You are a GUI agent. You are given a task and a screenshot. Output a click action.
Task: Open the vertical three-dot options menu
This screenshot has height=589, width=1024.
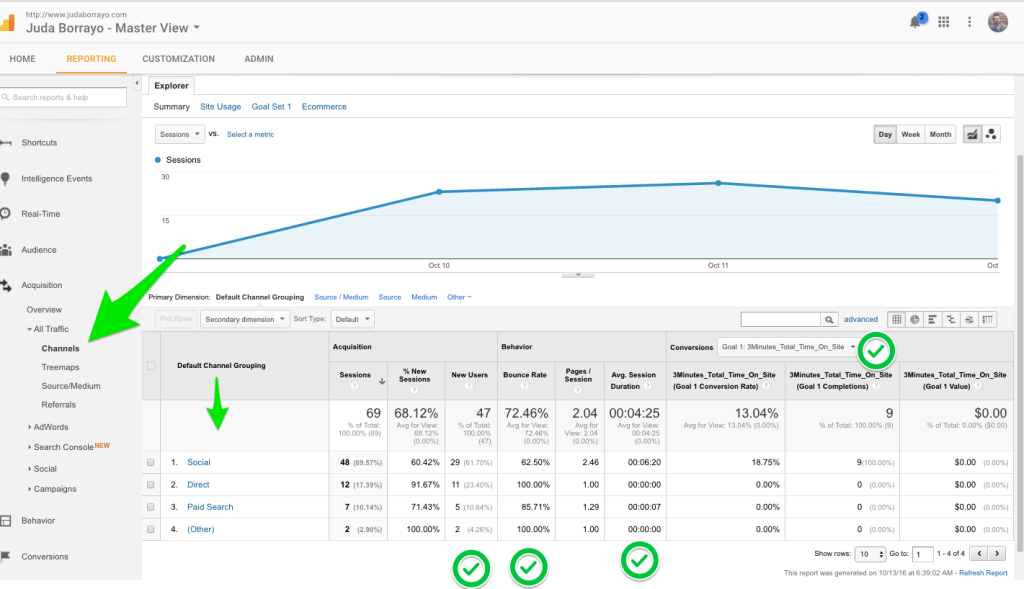coord(969,22)
